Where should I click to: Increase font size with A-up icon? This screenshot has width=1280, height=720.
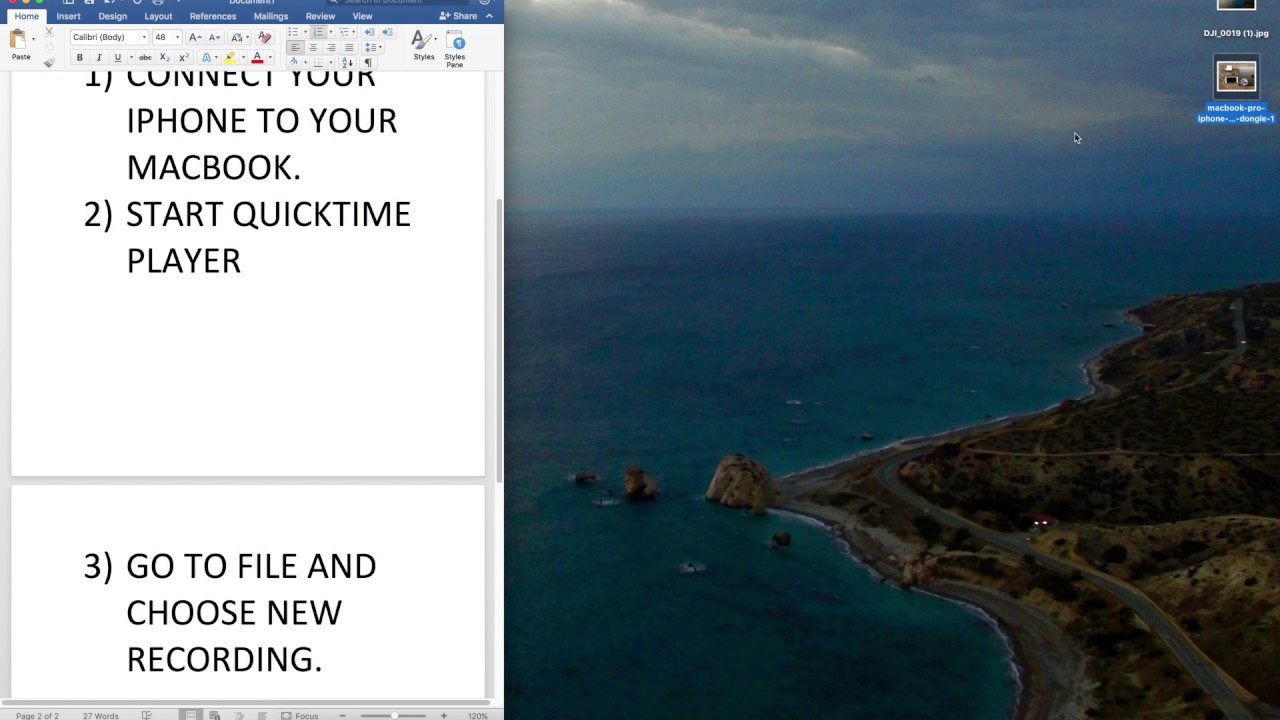tap(195, 37)
